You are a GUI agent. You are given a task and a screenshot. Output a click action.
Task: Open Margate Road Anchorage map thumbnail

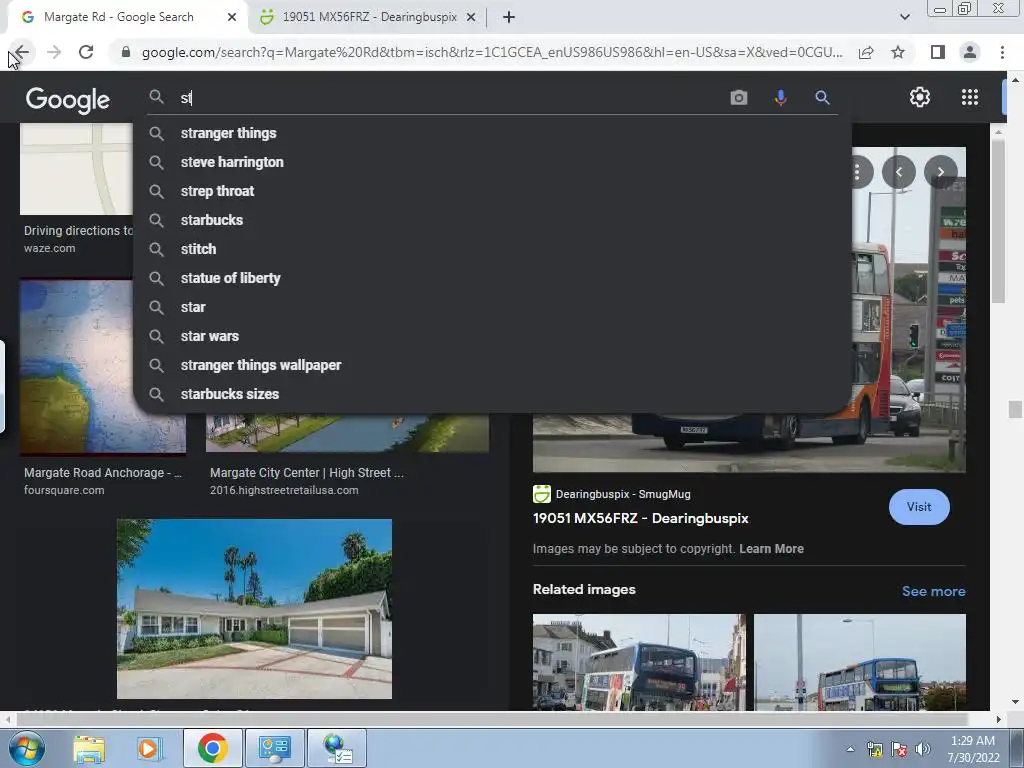tap(103, 366)
